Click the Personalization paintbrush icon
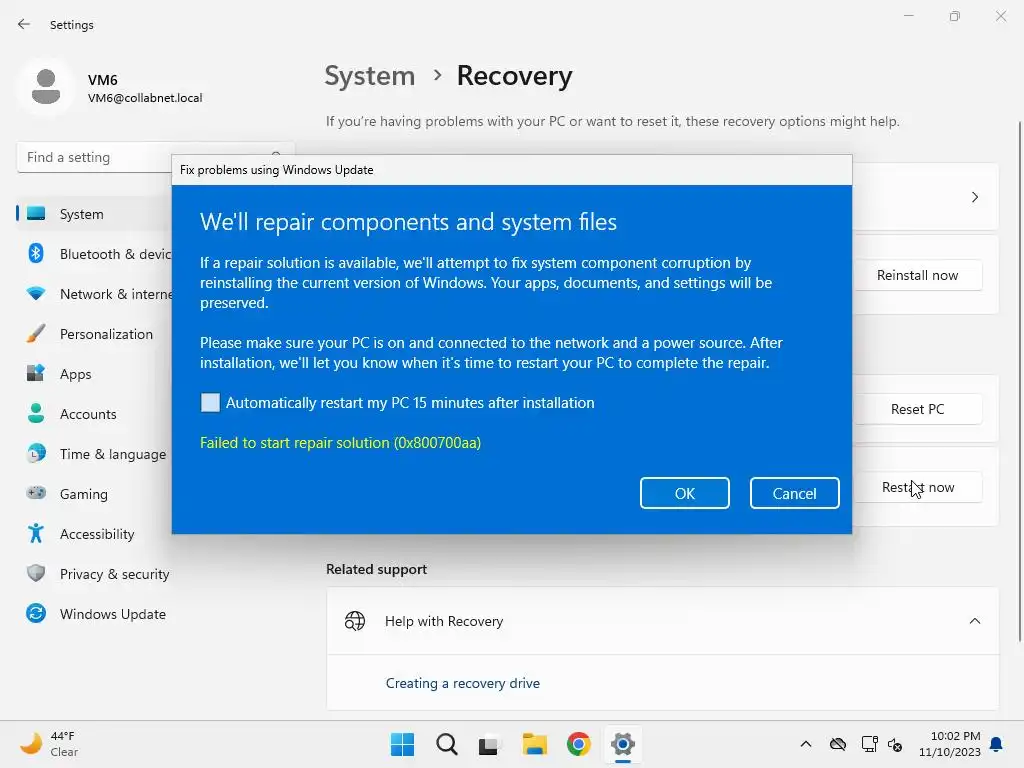This screenshot has height=768, width=1024. (x=36, y=333)
